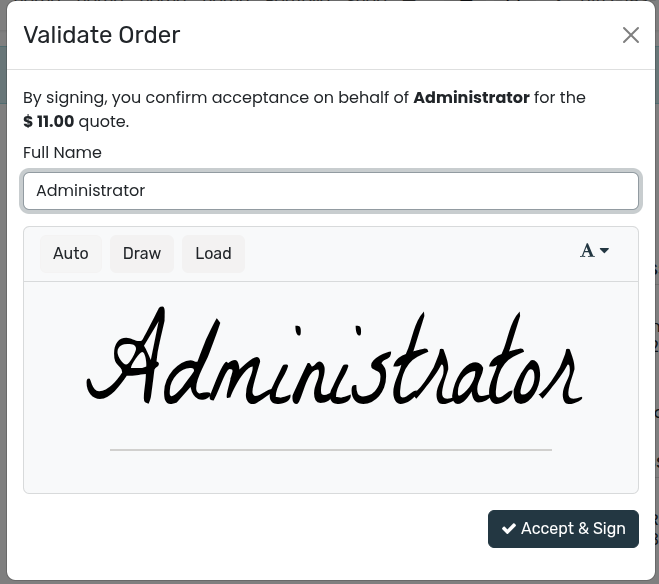
Task: Click empty toolbar space right of Load
Action: tap(400, 254)
